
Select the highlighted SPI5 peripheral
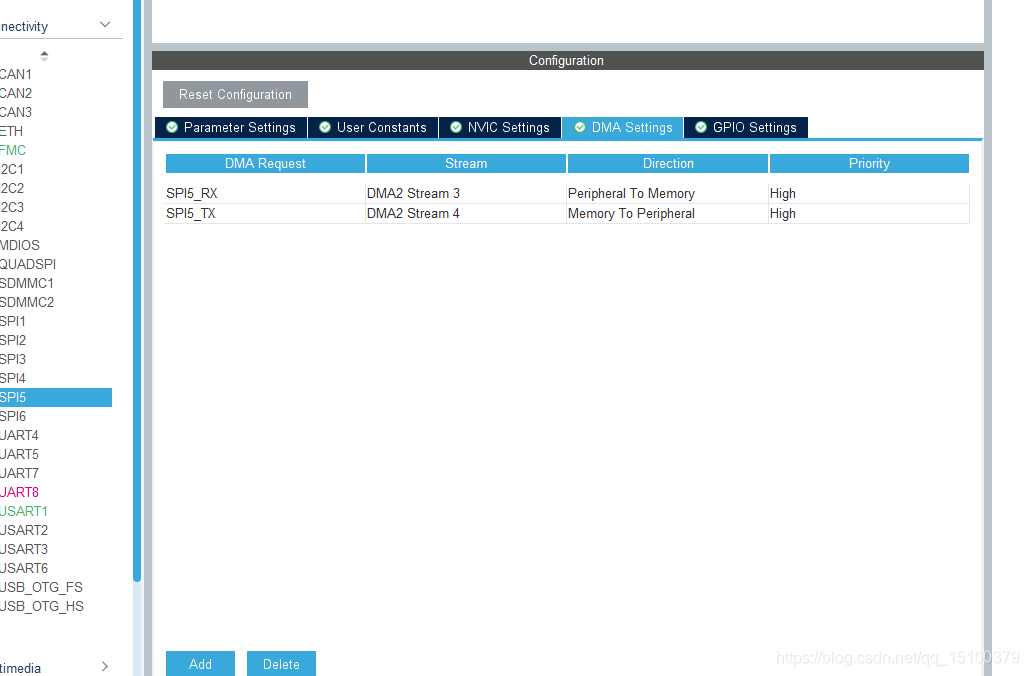(x=56, y=398)
